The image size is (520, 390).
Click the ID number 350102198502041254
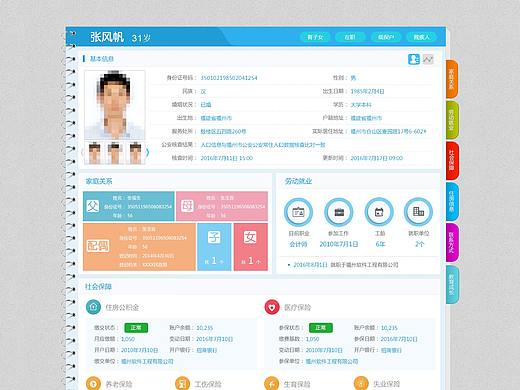[229, 78]
